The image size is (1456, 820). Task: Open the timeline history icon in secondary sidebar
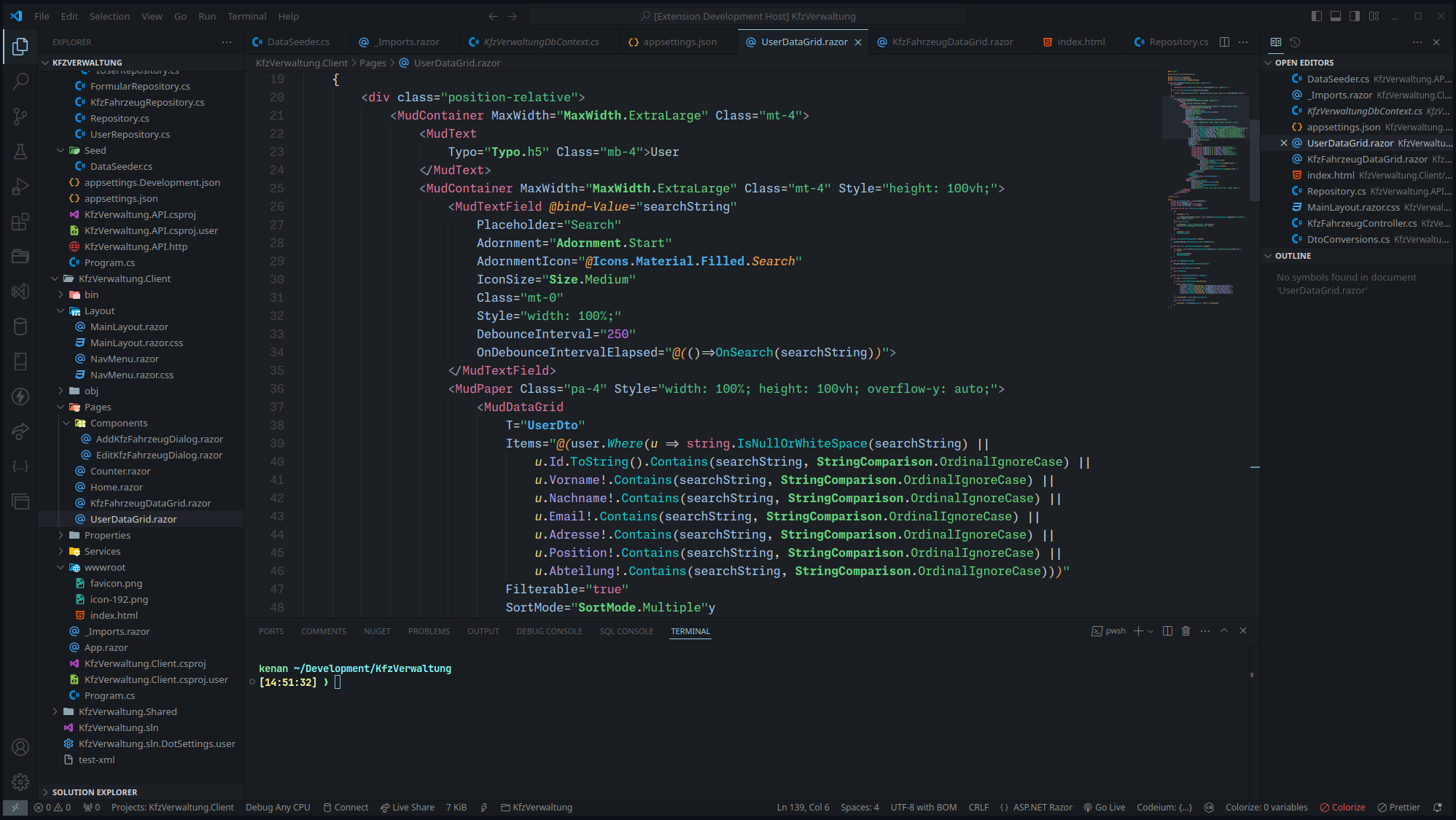point(1295,42)
